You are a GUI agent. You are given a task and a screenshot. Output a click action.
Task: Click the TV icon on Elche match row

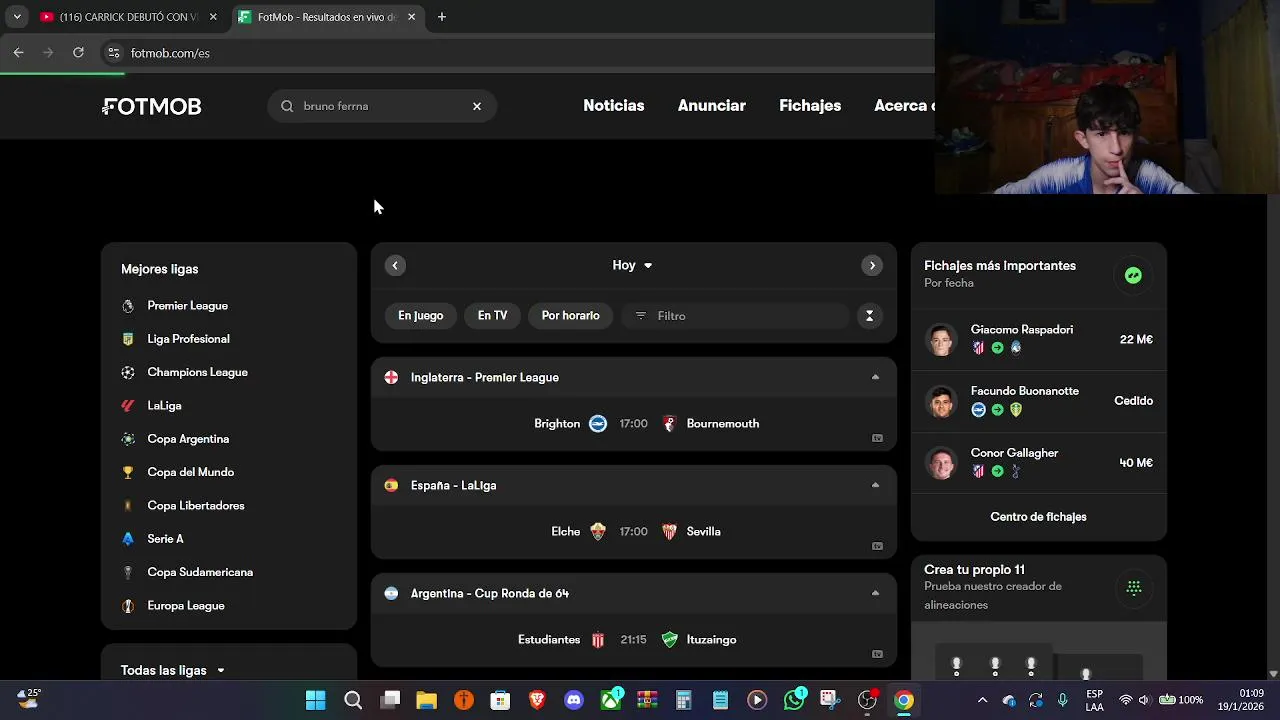coord(877,546)
